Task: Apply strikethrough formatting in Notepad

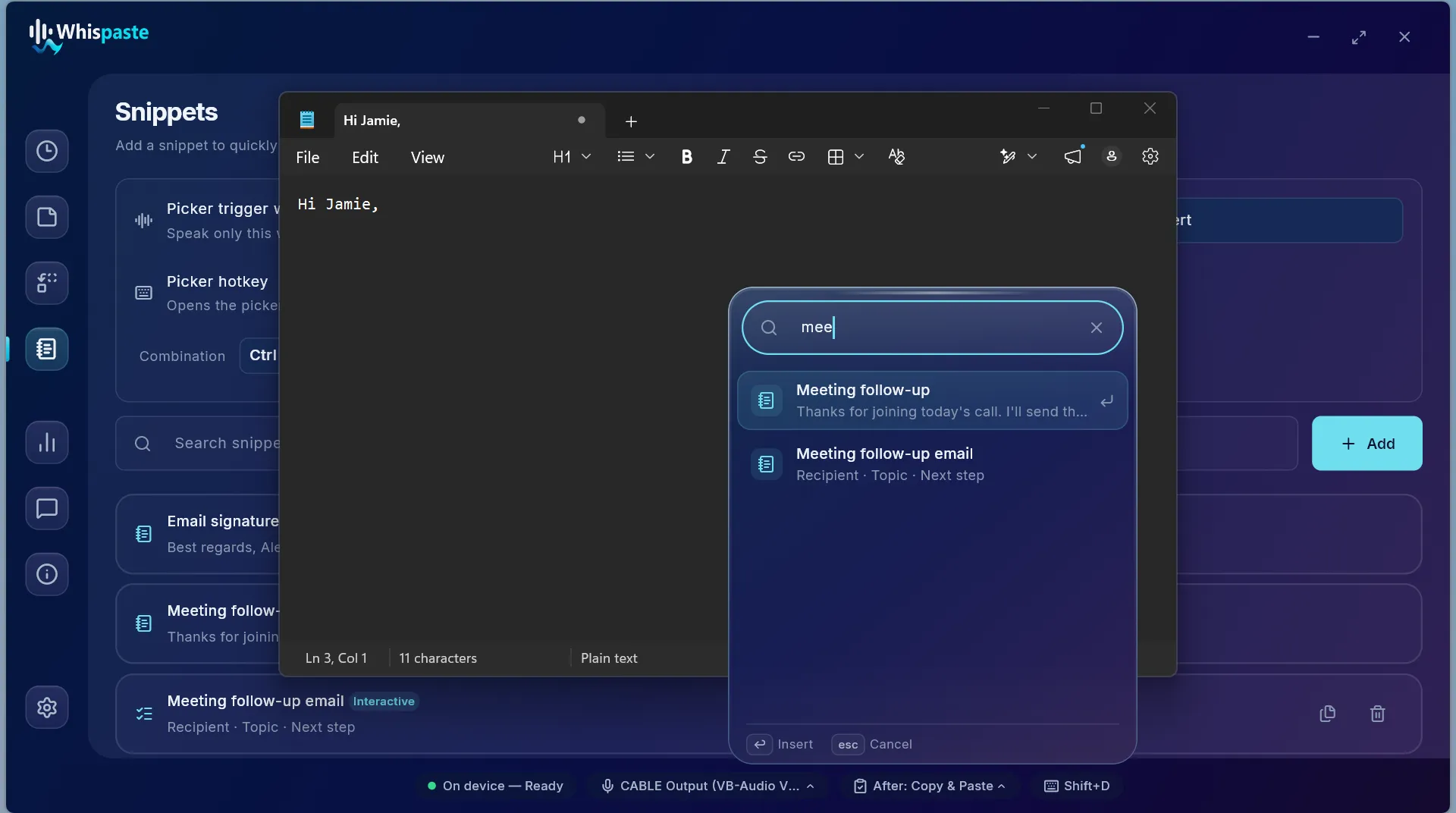Action: [760, 157]
